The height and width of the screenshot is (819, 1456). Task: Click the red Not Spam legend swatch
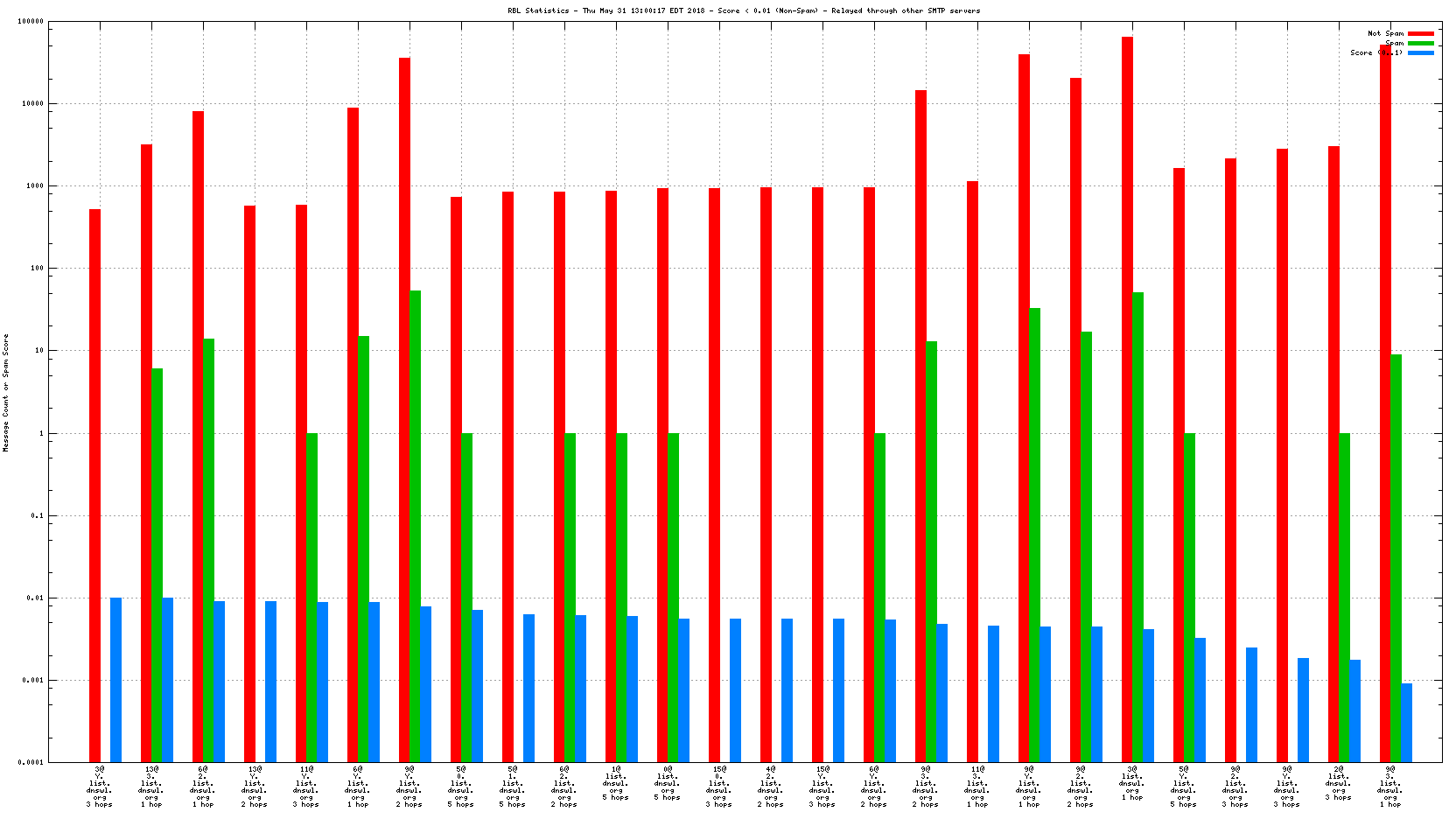pyautogui.click(x=1420, y=33)
